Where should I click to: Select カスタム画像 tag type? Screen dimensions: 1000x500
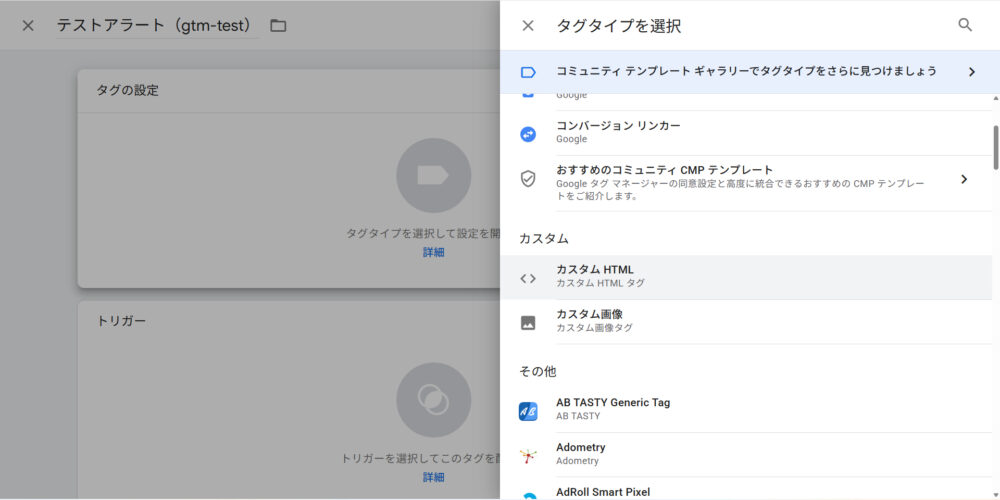589,314
